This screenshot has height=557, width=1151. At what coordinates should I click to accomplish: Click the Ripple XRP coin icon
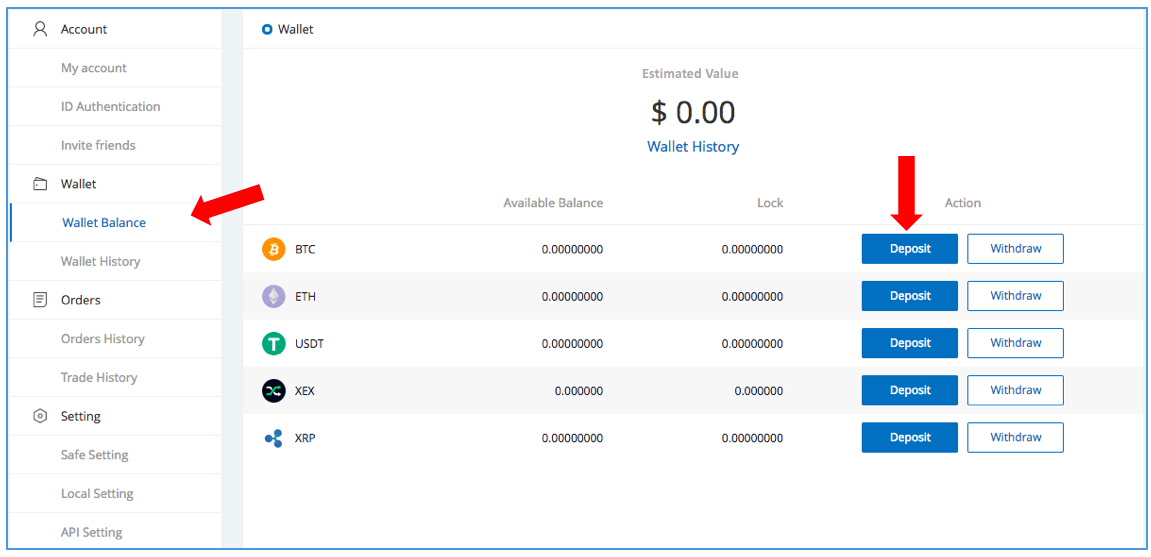[x=273, y=438]
